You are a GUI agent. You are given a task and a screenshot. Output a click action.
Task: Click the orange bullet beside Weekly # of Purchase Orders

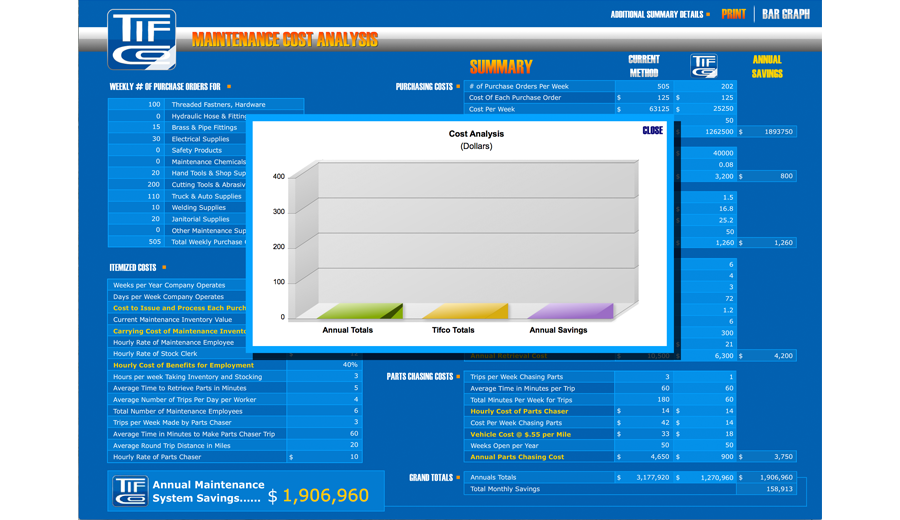[x=228, y=87]
